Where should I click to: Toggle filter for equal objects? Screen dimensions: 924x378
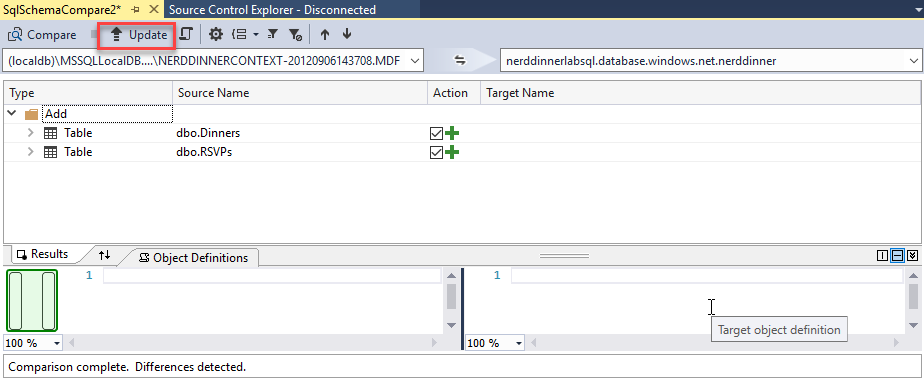coord(272,35)
